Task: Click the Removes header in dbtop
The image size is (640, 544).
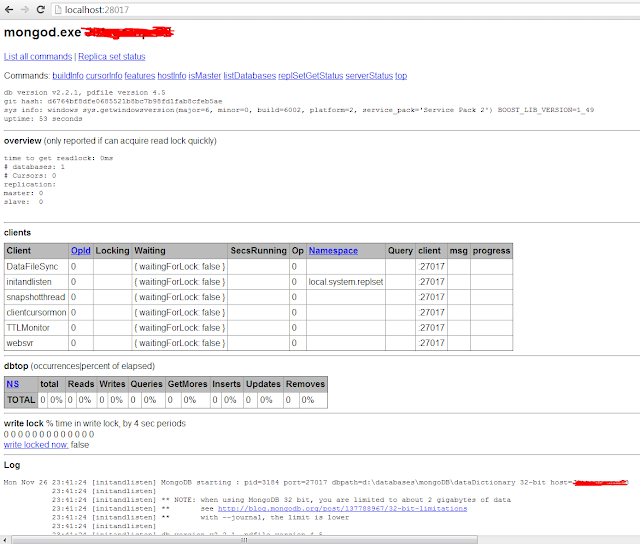Action: coord(305,384)
